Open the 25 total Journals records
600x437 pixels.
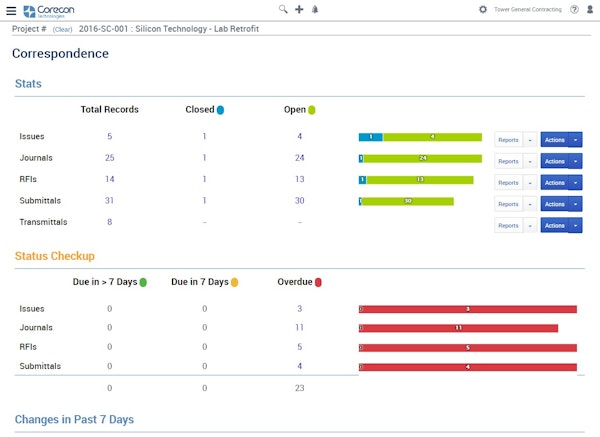(x=110, y=158)
